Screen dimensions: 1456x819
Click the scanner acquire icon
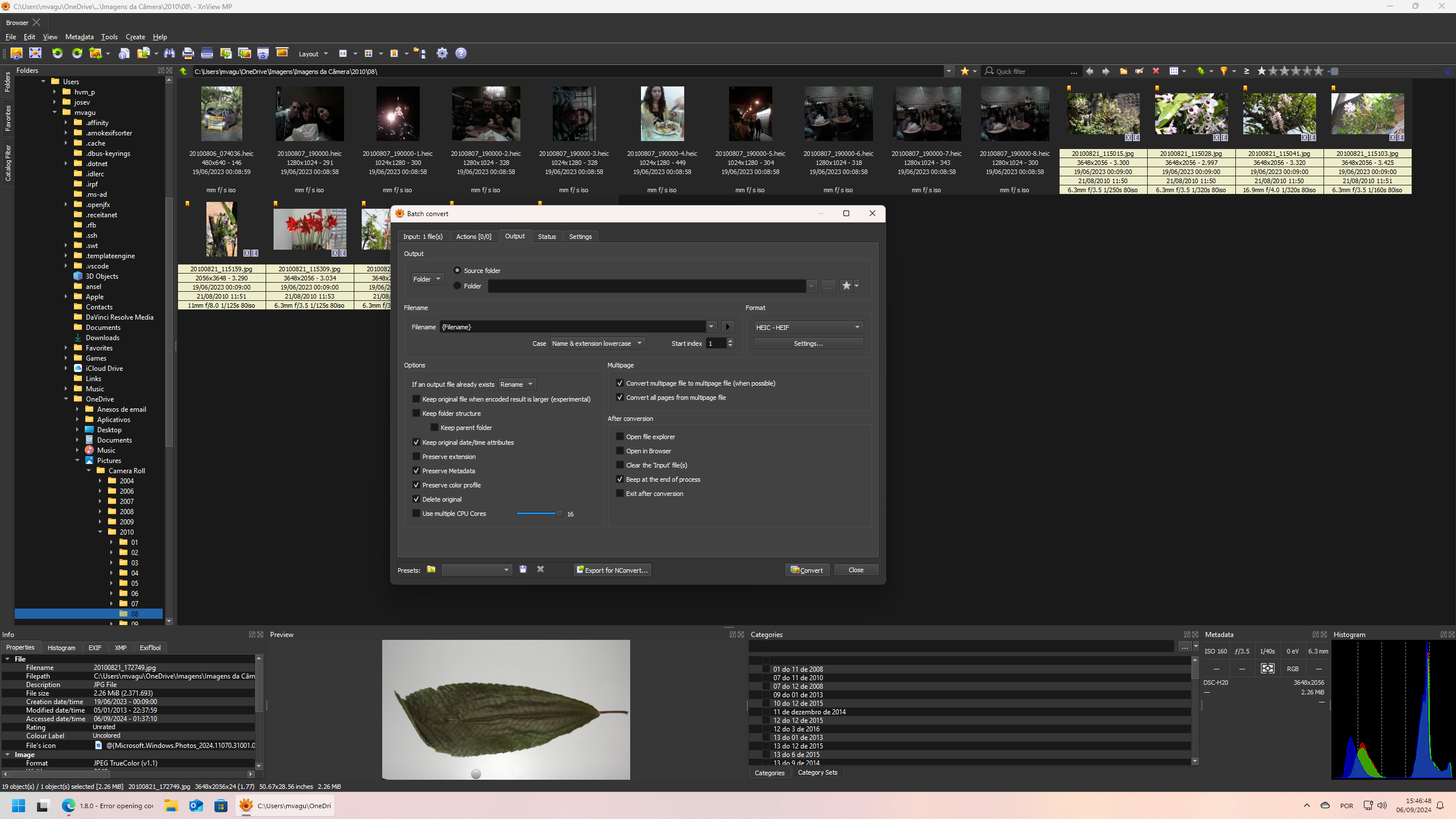point(207,53)
